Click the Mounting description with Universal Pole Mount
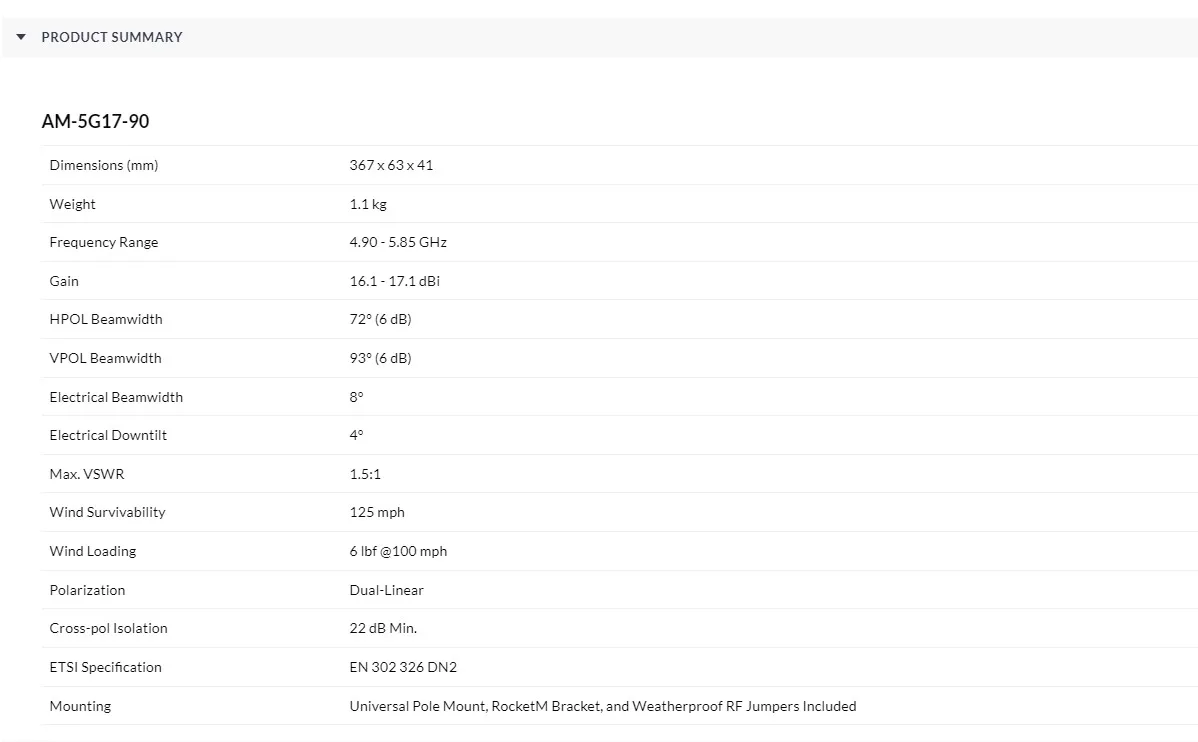This screenshot has width=1198, height=742. pyautogui.click(x=602, y=706)
